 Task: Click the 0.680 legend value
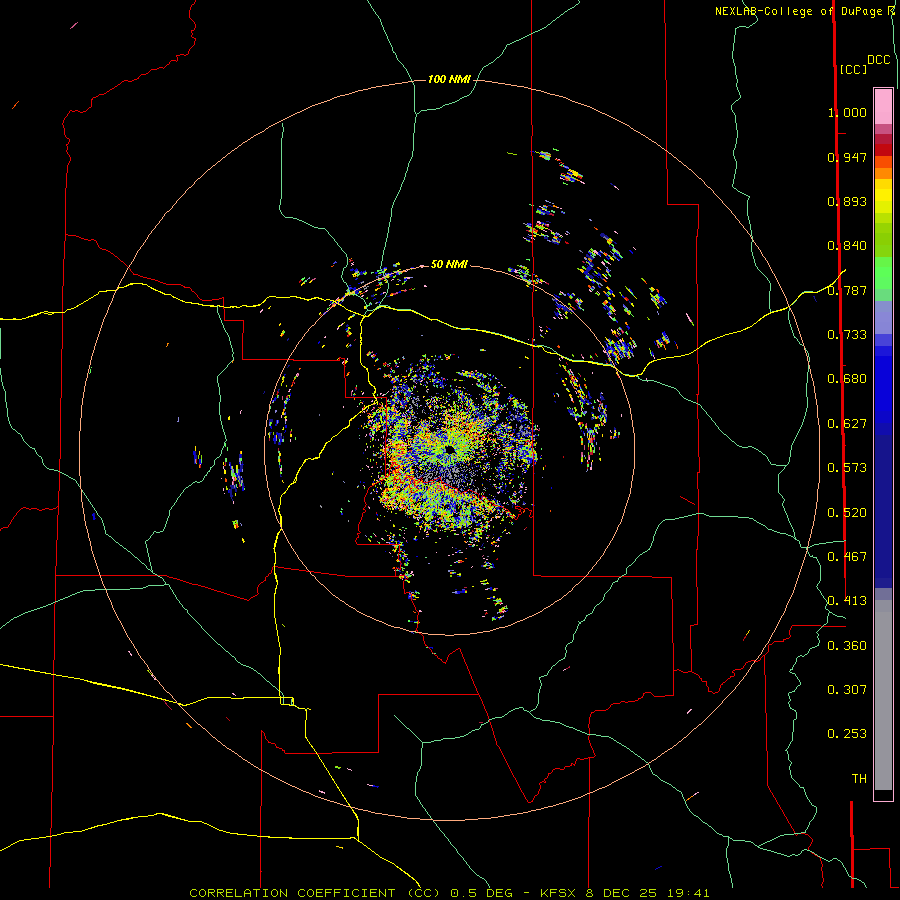[x=847, y=379]
